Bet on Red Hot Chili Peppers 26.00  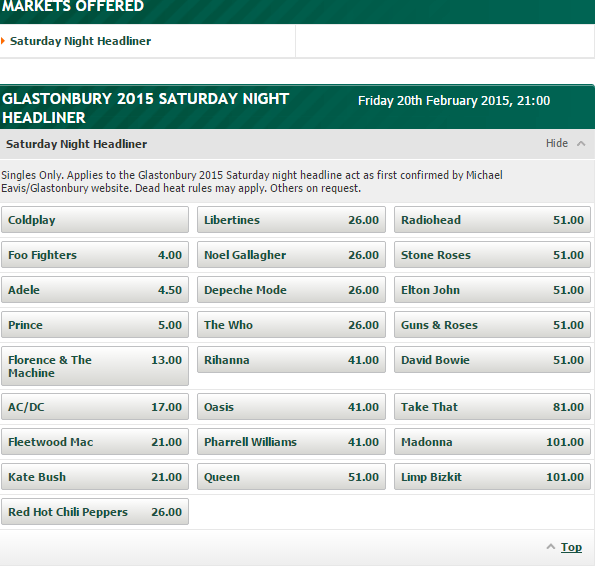pyautogui.click(x=95, y=512)
